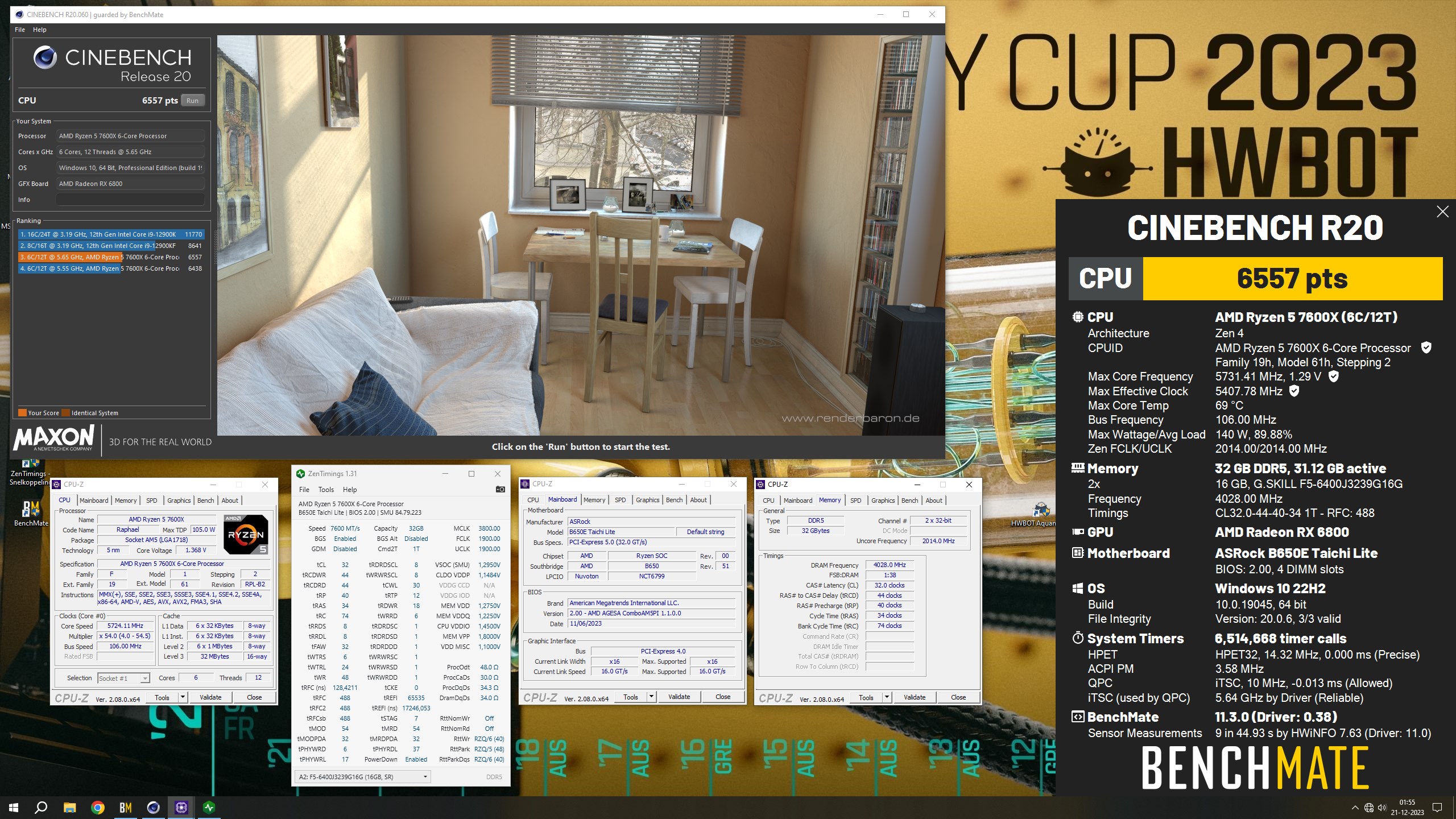Click the Core Speed value 5724.11 MHz
Image resolution: width=1456 pixels, height=819 pixels.
[x=125, y=626]
